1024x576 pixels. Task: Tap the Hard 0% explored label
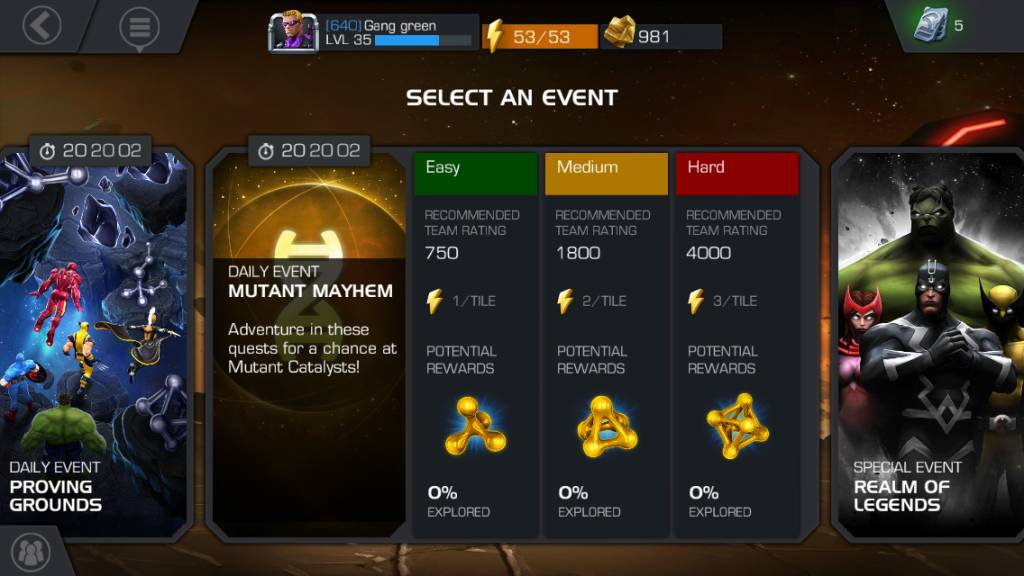click(720, 502)
